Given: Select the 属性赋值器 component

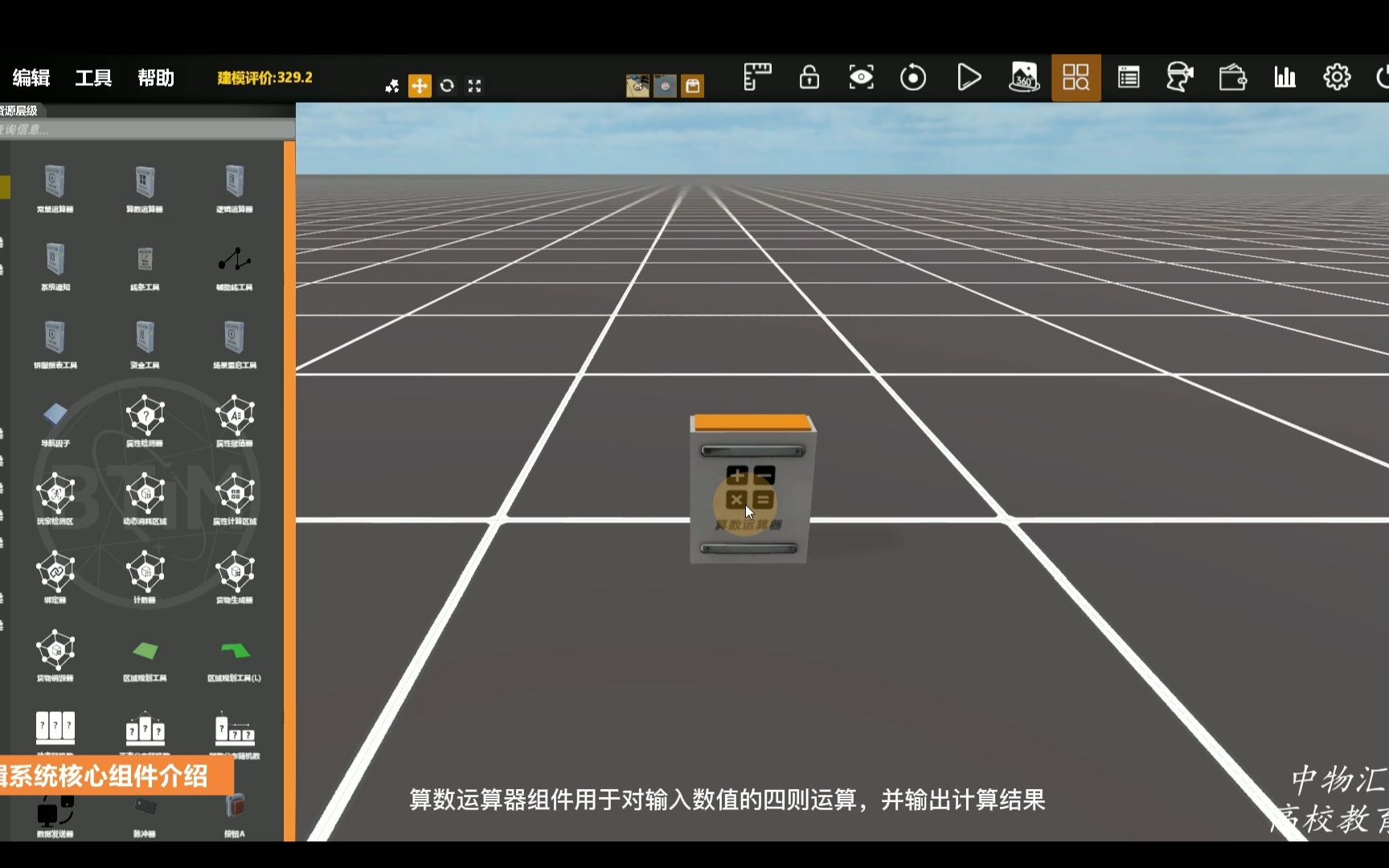Looking at the screenshot, I should click(235, 420).
